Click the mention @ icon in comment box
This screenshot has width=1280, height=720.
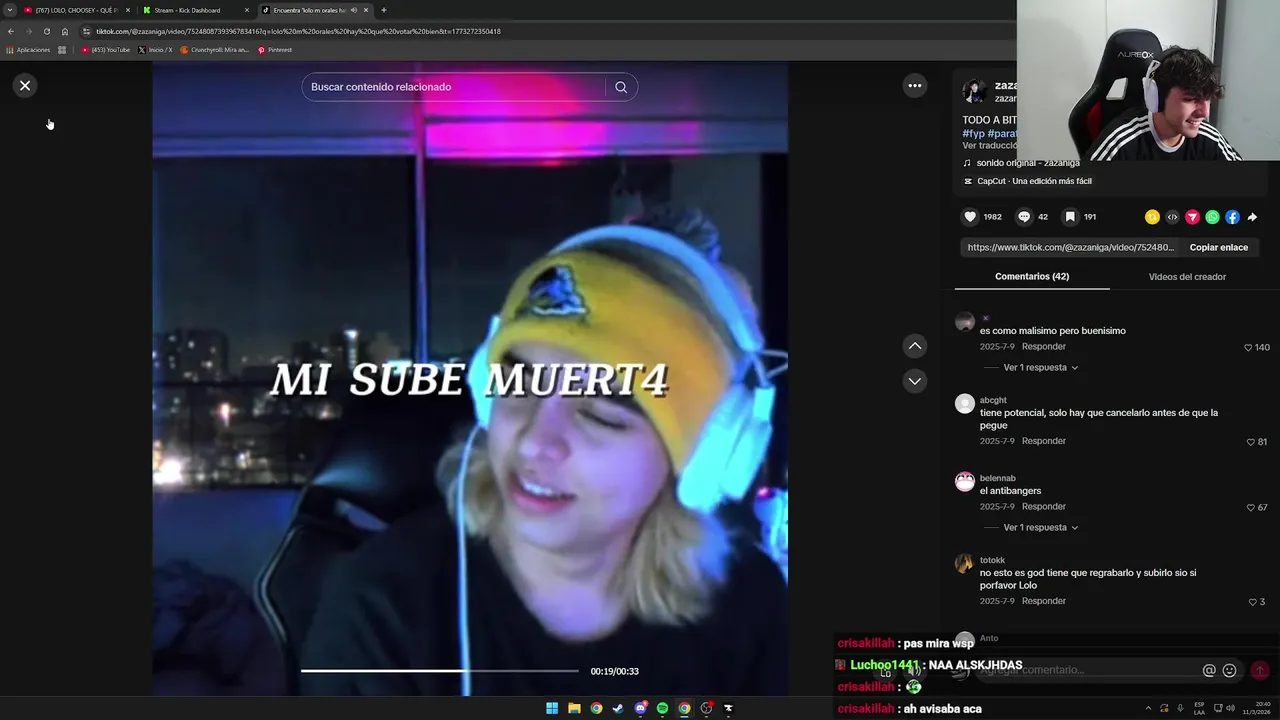point(1209,670)
